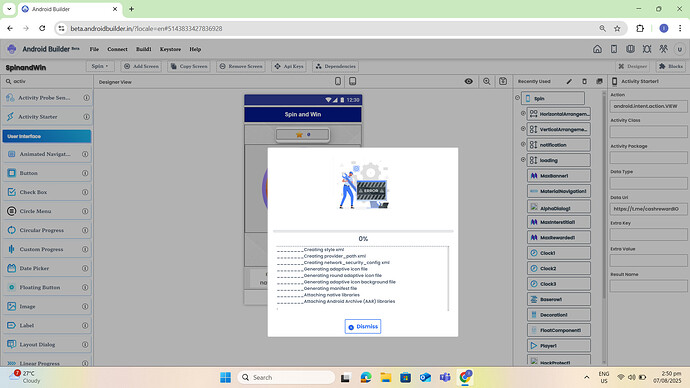Open Dependencies button

(336, 66)
